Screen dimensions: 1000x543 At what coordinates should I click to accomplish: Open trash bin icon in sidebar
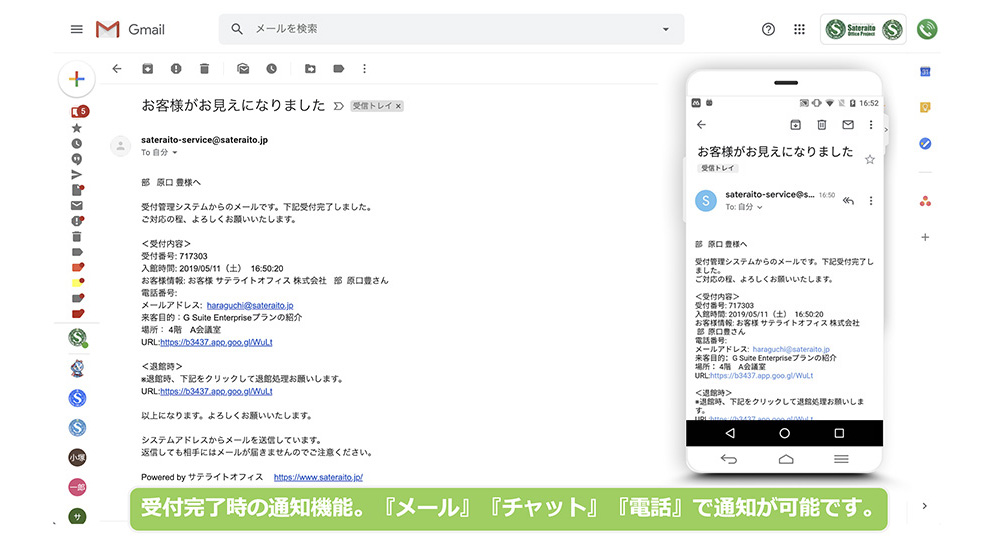77,236
